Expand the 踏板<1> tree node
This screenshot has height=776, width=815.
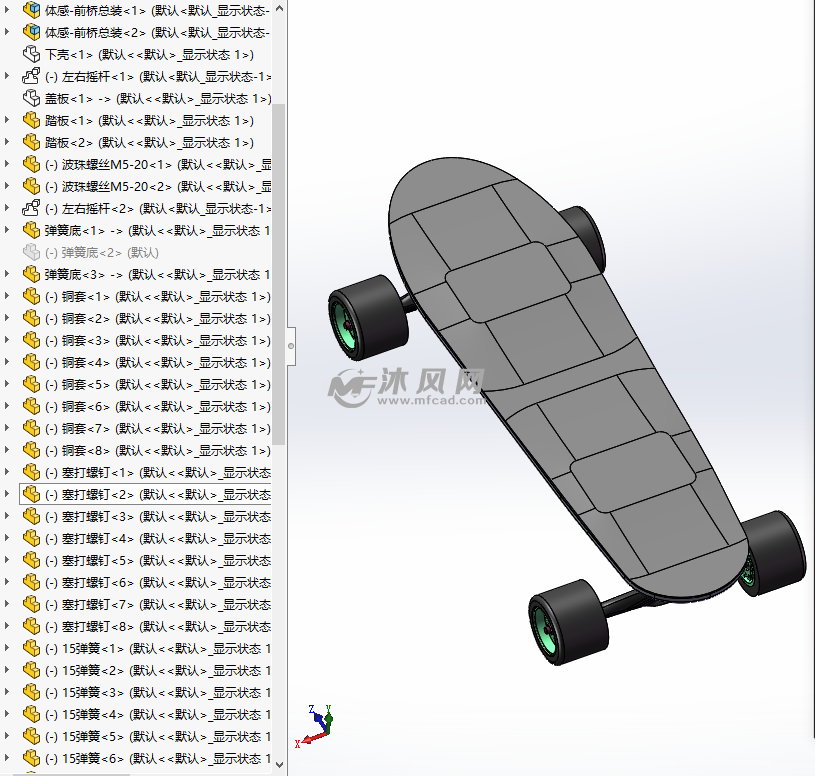point(9,121)
